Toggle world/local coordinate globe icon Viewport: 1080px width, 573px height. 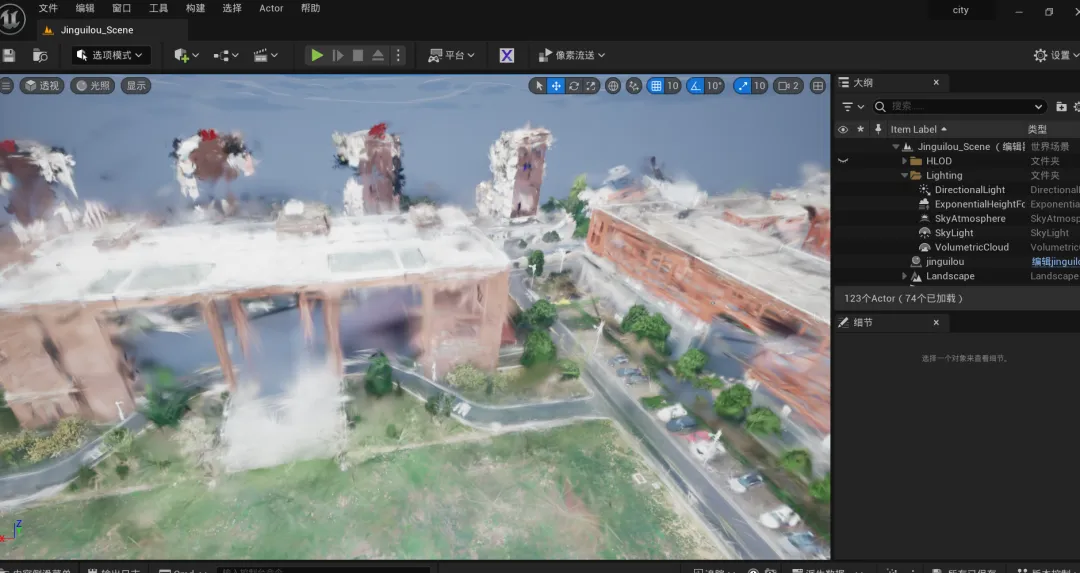tap(613, 86)
